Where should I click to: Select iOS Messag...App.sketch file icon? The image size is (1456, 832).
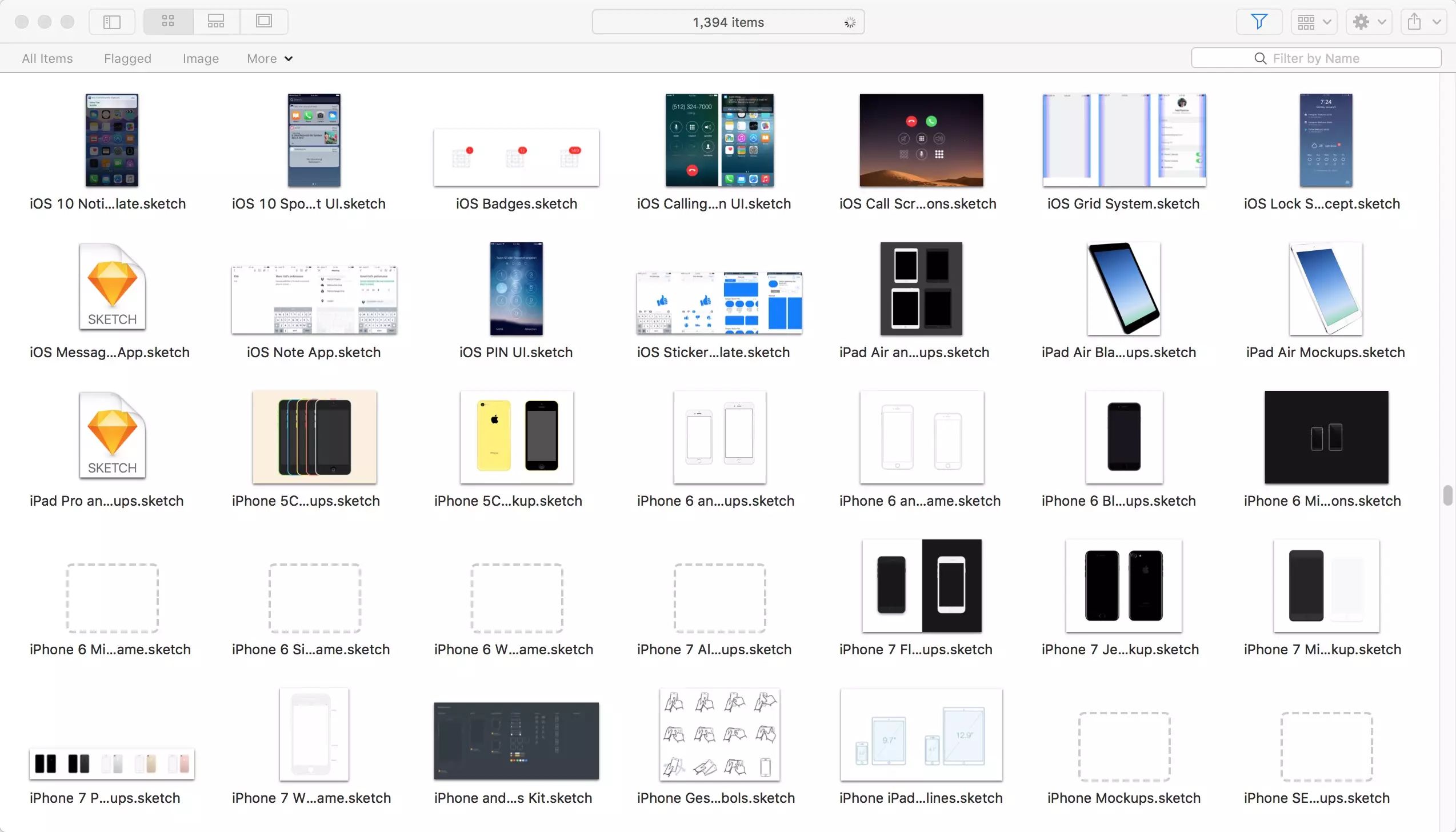click(112, 287)
